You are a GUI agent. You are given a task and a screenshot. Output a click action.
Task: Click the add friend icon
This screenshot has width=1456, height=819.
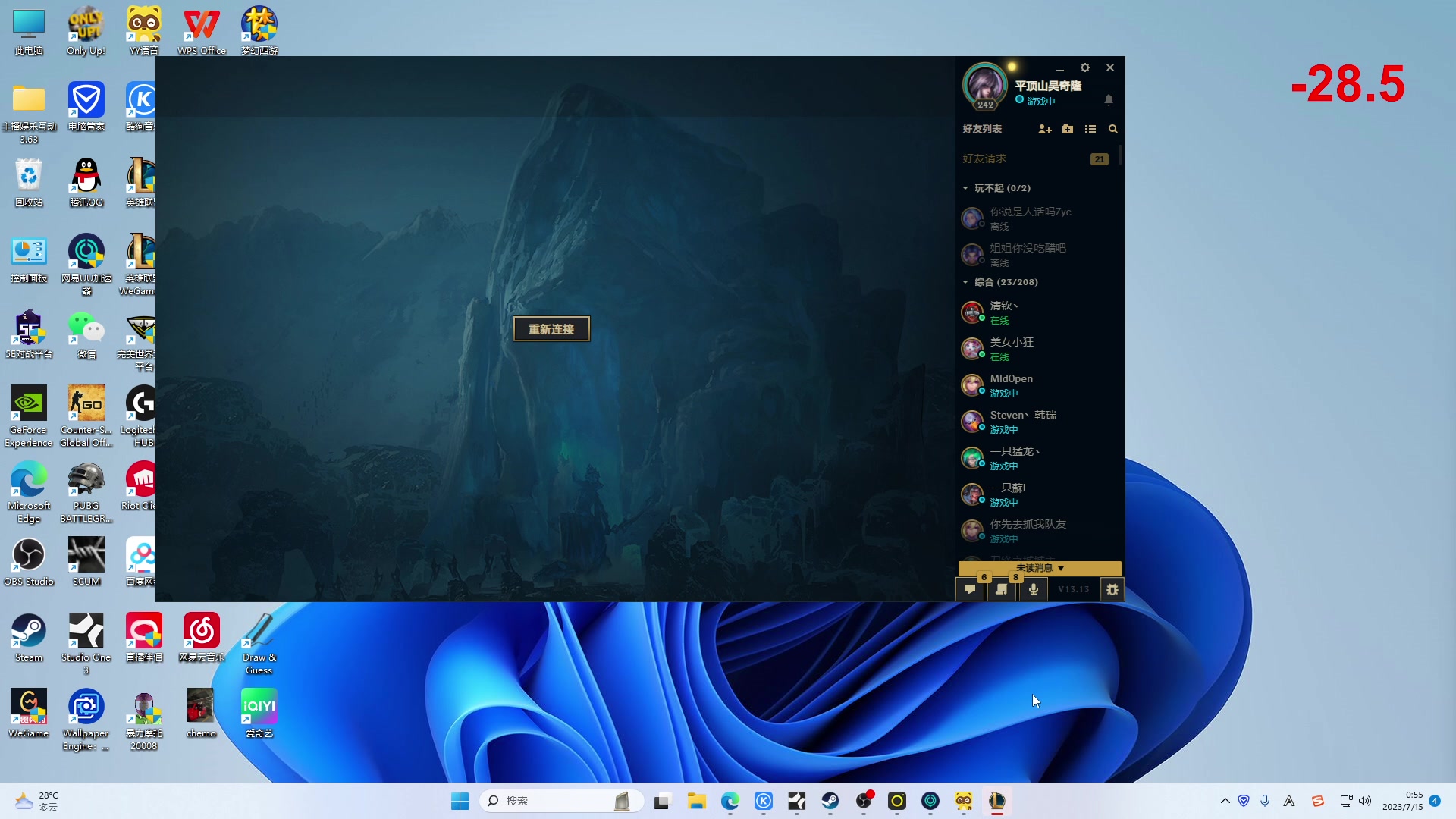[1045, 129]
